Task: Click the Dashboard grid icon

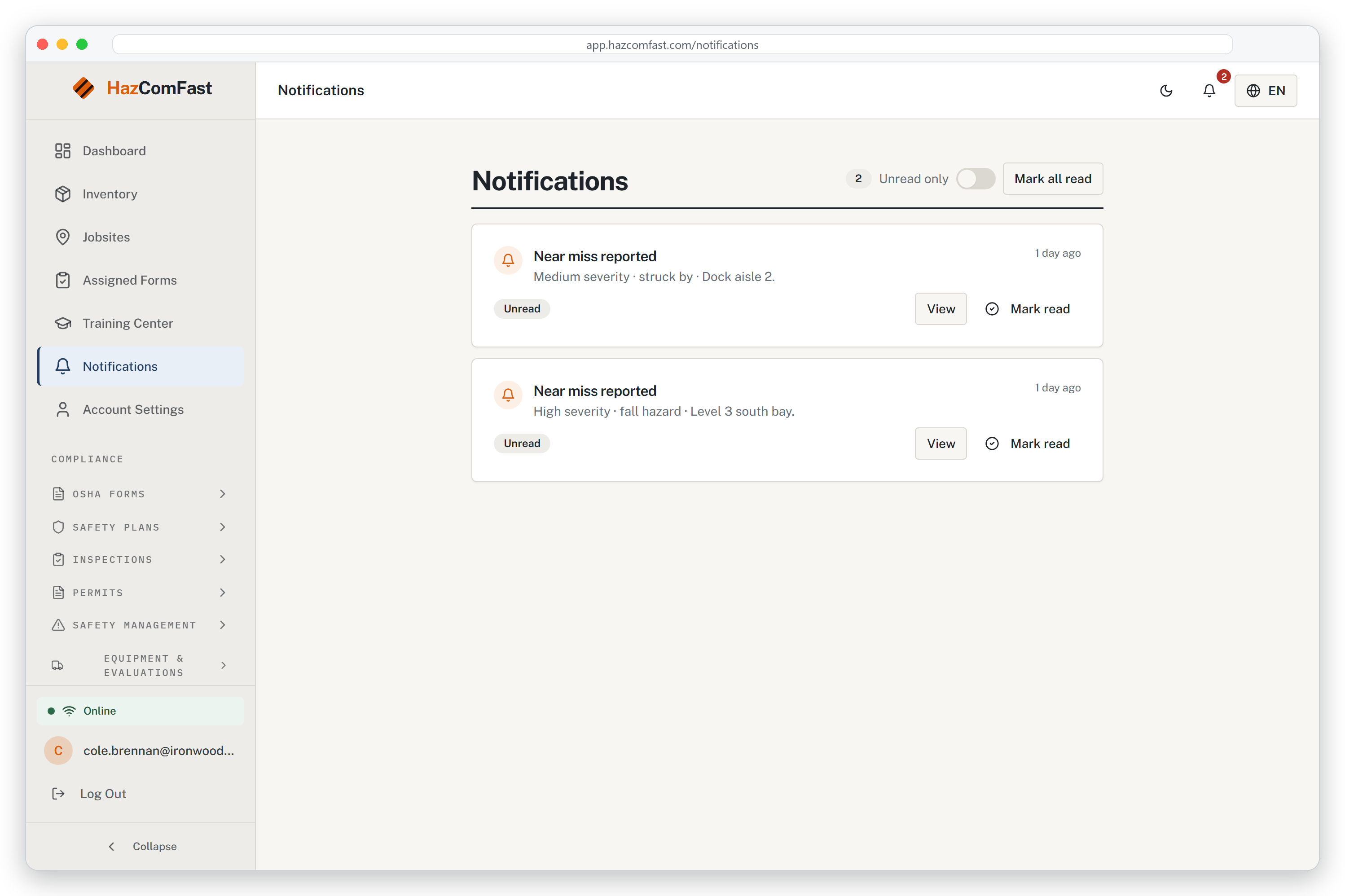Action: 63,151
